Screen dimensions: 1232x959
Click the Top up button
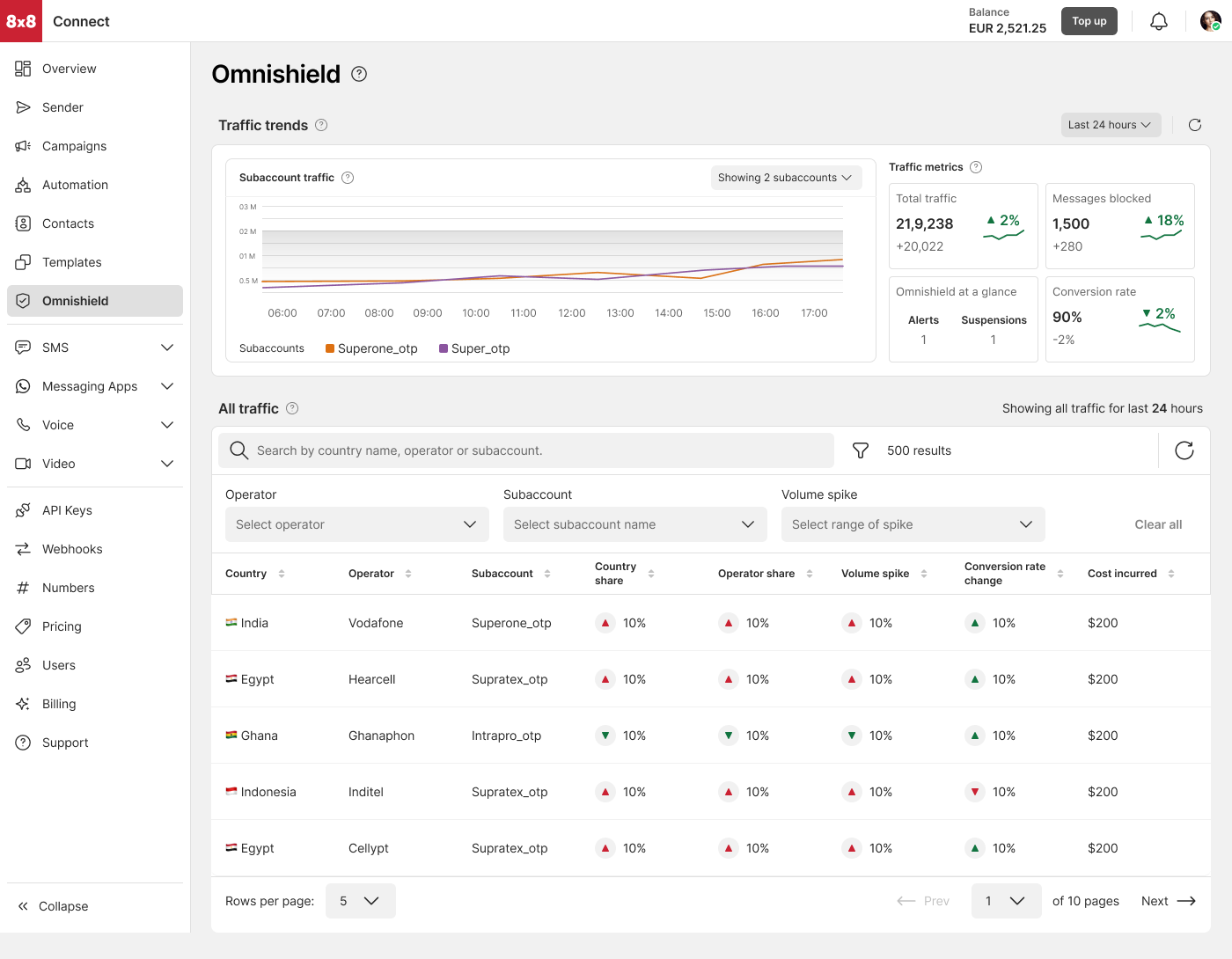(1089, 21)
